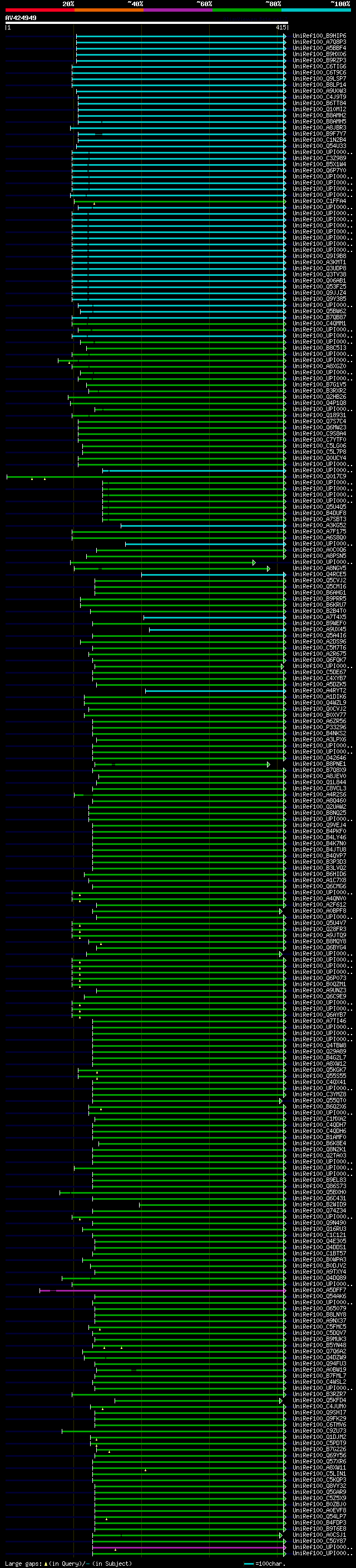Click the orange ~40% identity legend bar
Viewport: 356px width, 1568px height.
point(109,10)
